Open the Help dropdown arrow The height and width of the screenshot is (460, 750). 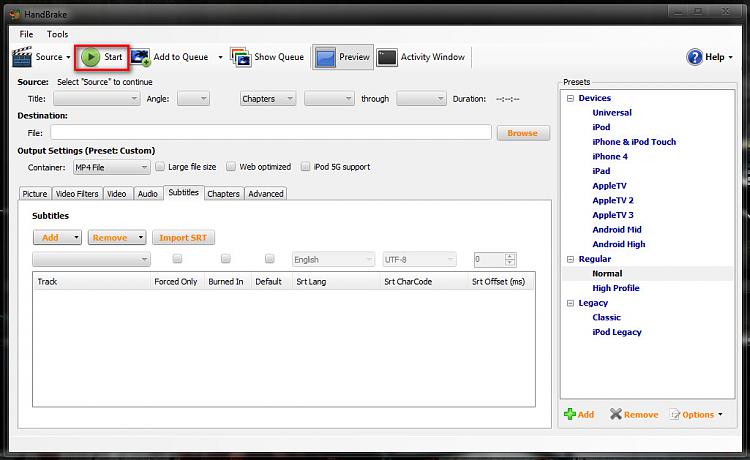[x=730, y=57]
